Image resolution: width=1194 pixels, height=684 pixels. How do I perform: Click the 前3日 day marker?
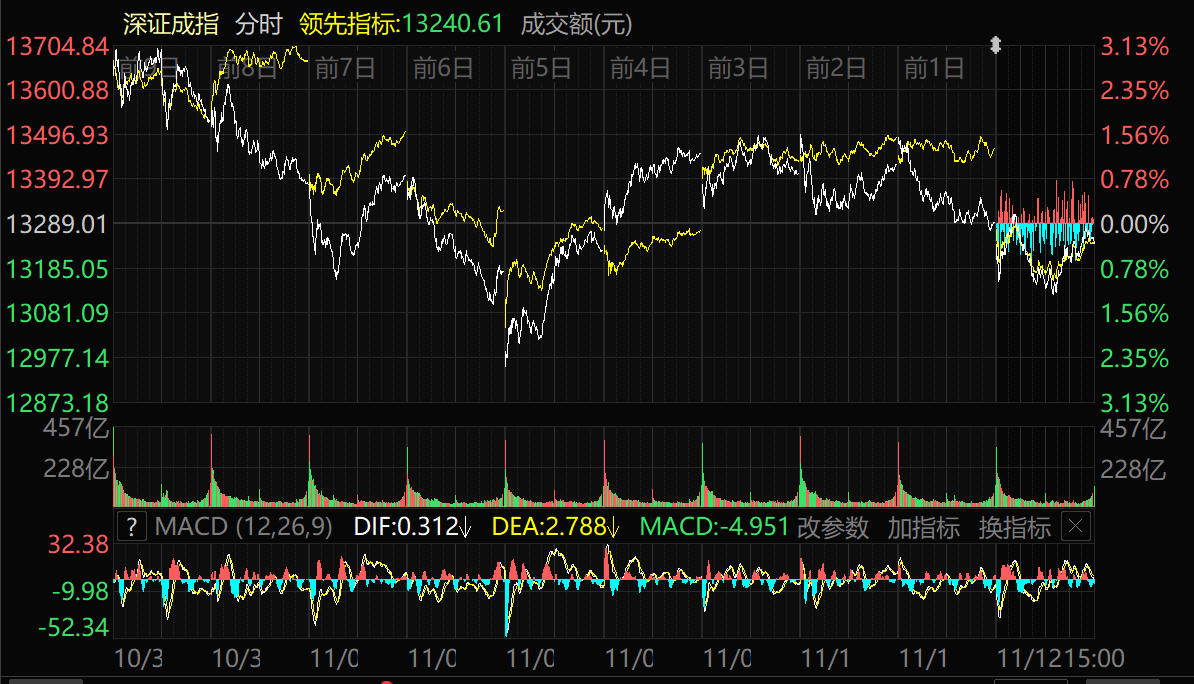click(x=737, y=68)
